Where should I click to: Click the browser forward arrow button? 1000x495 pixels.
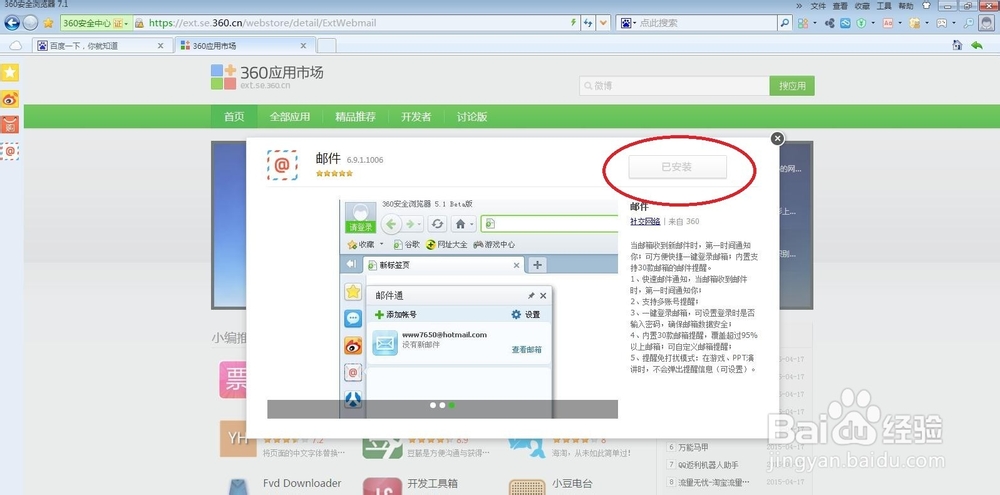click(30, 23)
